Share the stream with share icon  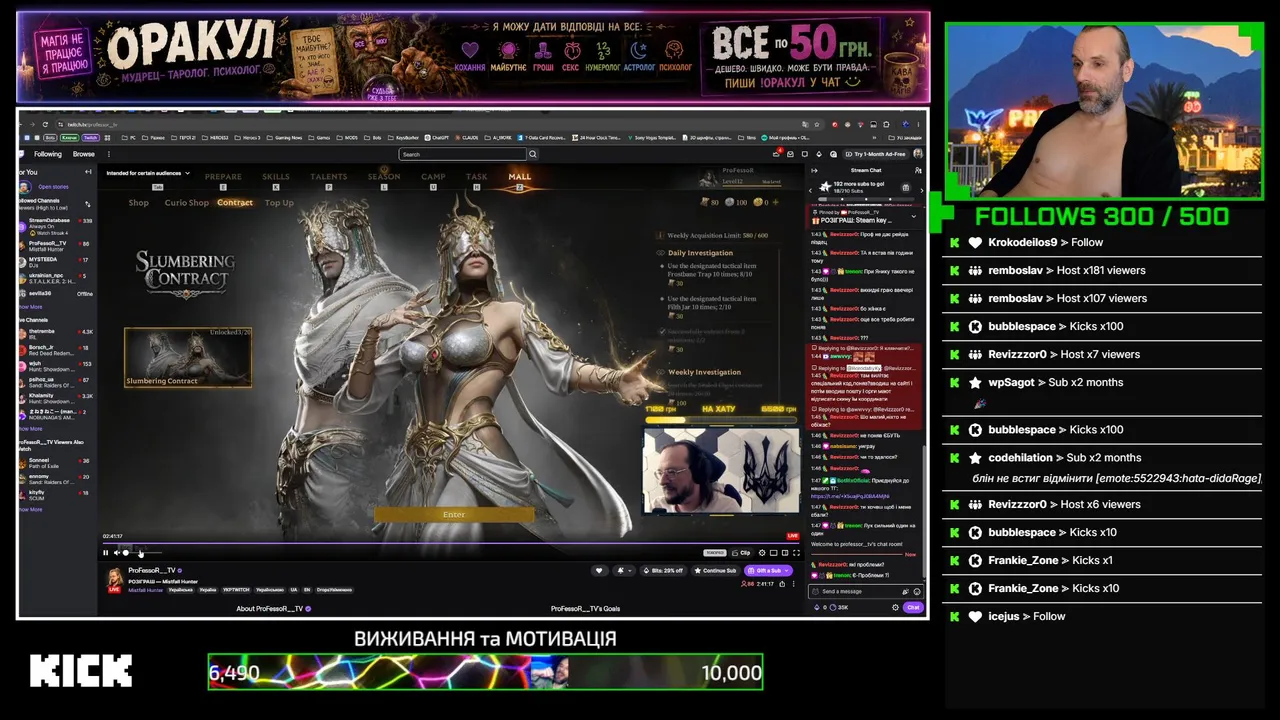pos(780,582)
